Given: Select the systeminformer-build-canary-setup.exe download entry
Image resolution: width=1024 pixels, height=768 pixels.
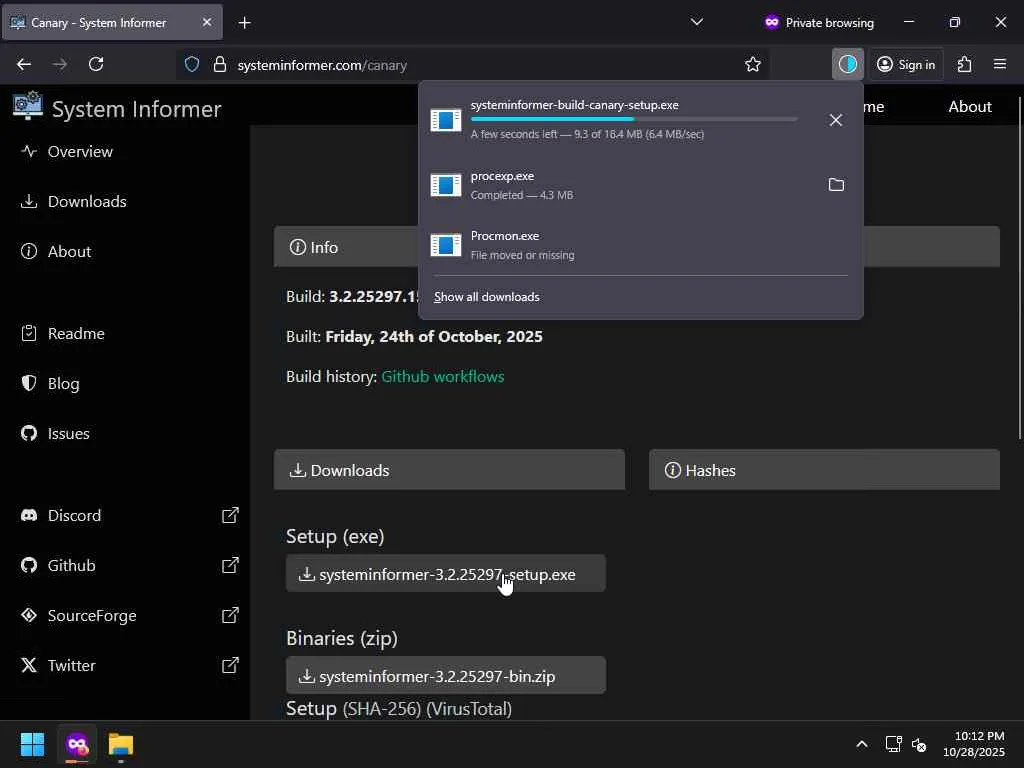Looking at the screenshot, I should coord(640,120).
